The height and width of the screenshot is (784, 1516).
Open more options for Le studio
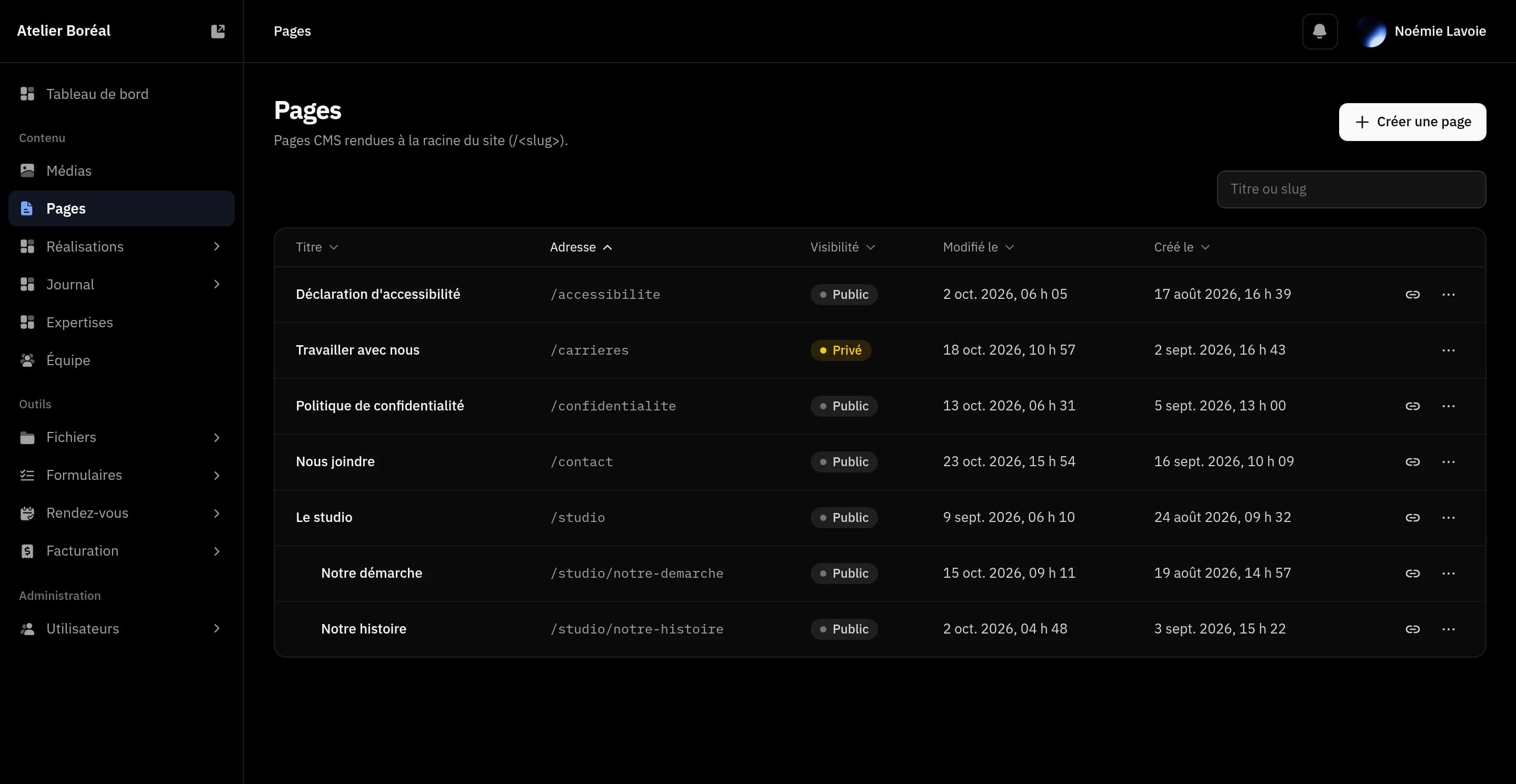[x=1448, y=518]
